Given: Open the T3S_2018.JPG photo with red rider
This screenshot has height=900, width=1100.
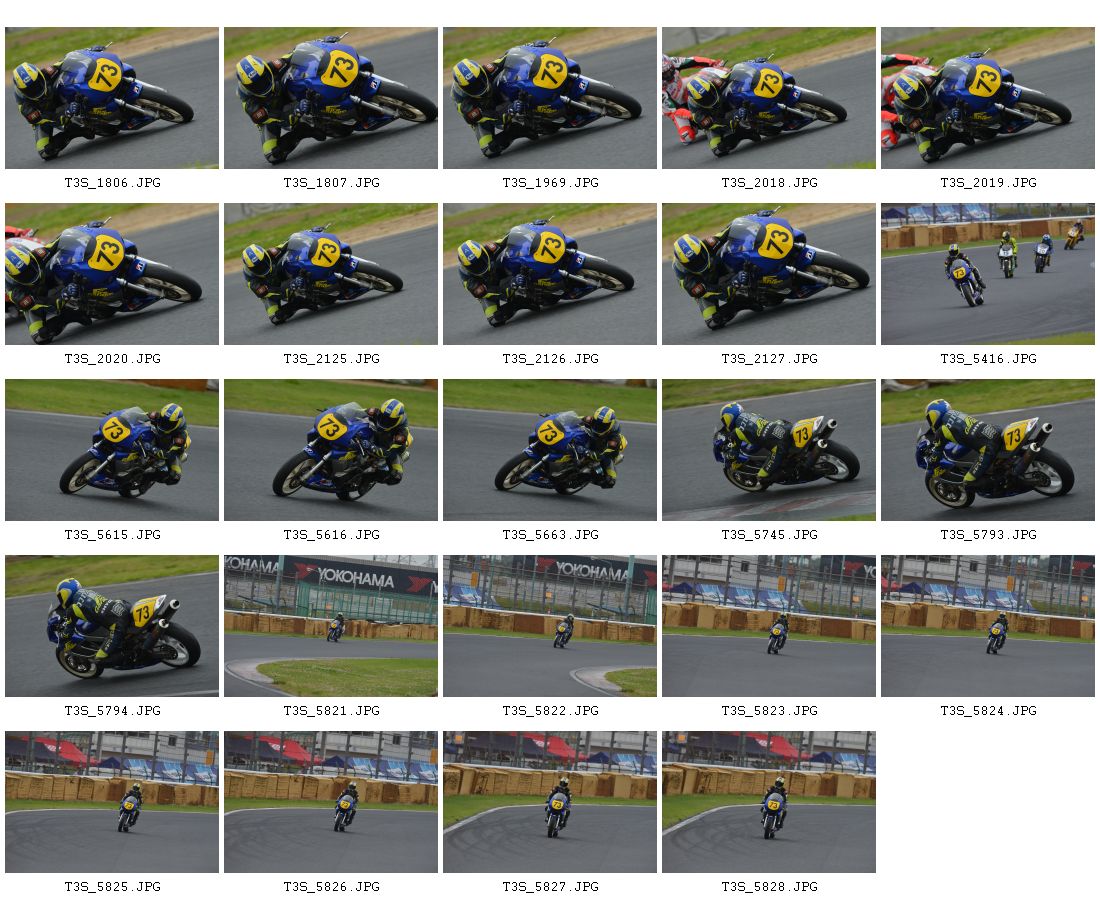Looking at the screenshot, I should pyautogui.click(x=769, y=98).
